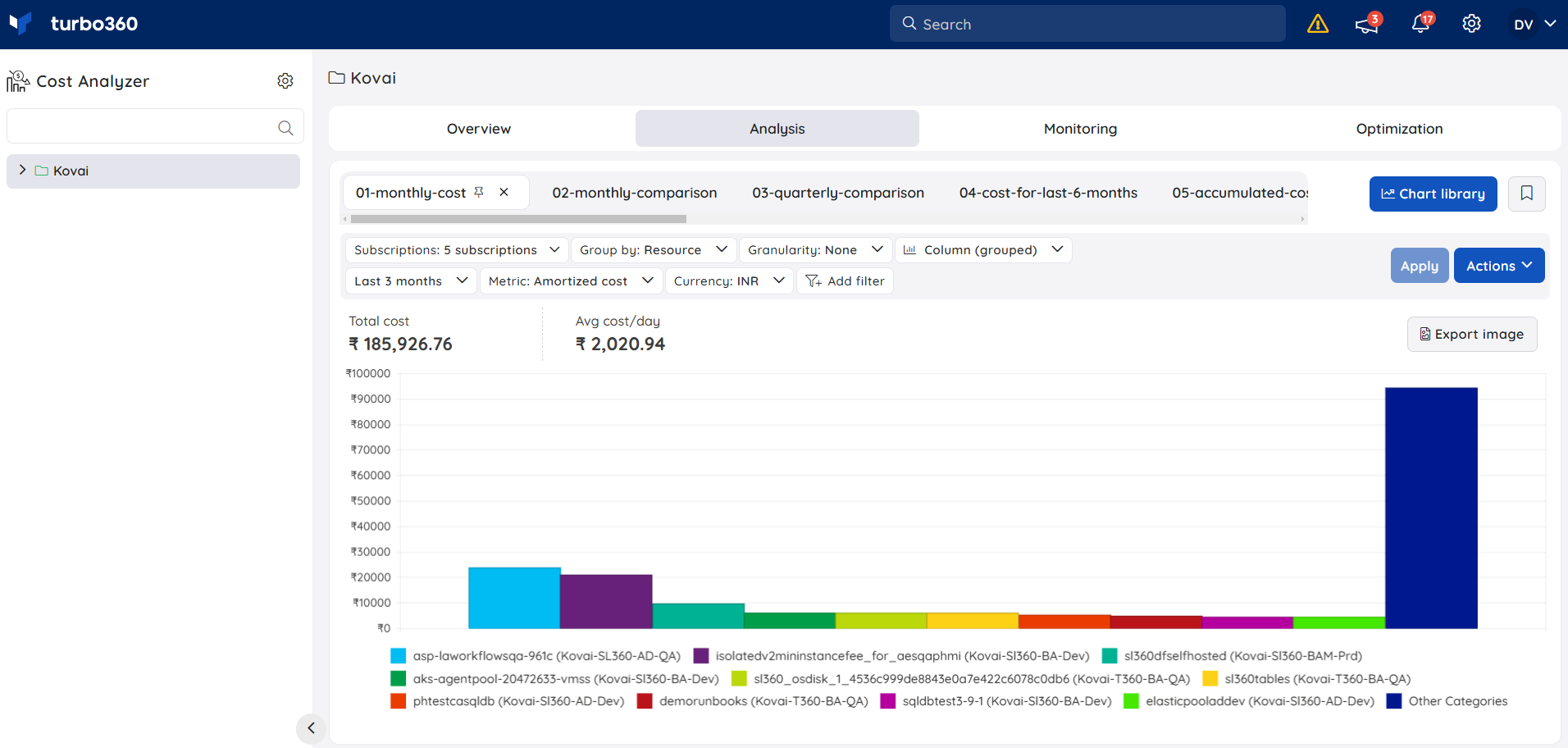Viewport: 1568px width, 748px height.
Task: Focus the sidebar search field
Action: [x=155, y=126]
